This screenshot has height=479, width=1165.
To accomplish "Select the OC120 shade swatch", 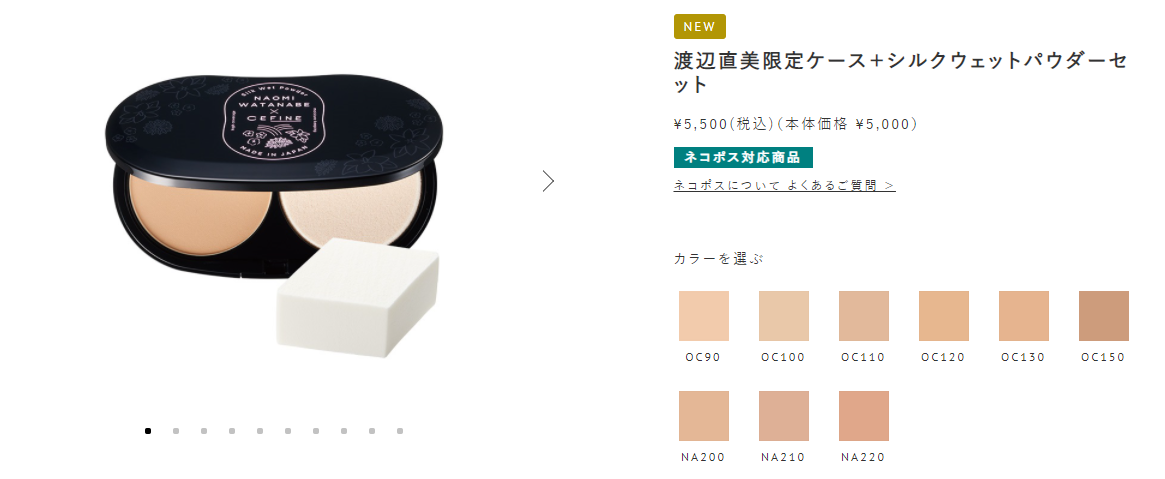I will click(x=944, y=316).
